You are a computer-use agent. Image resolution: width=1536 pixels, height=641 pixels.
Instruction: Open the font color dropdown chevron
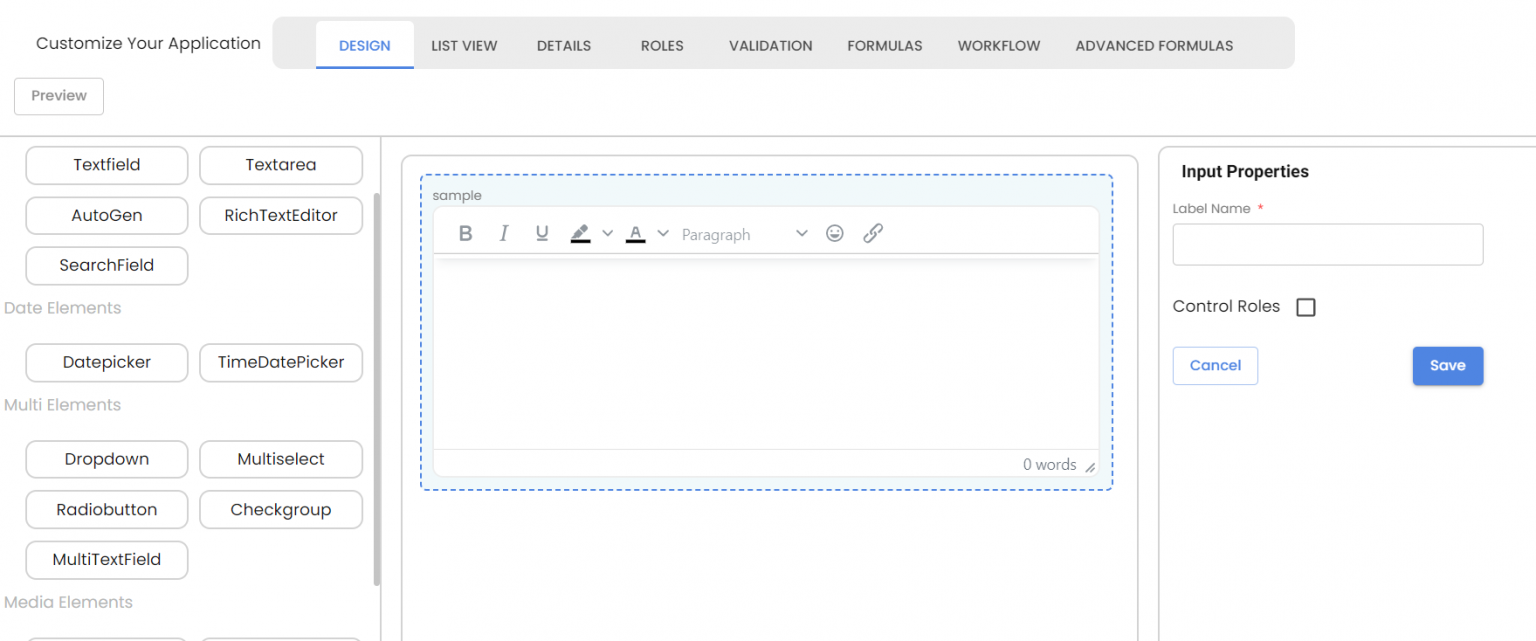[x=662, y=233]
